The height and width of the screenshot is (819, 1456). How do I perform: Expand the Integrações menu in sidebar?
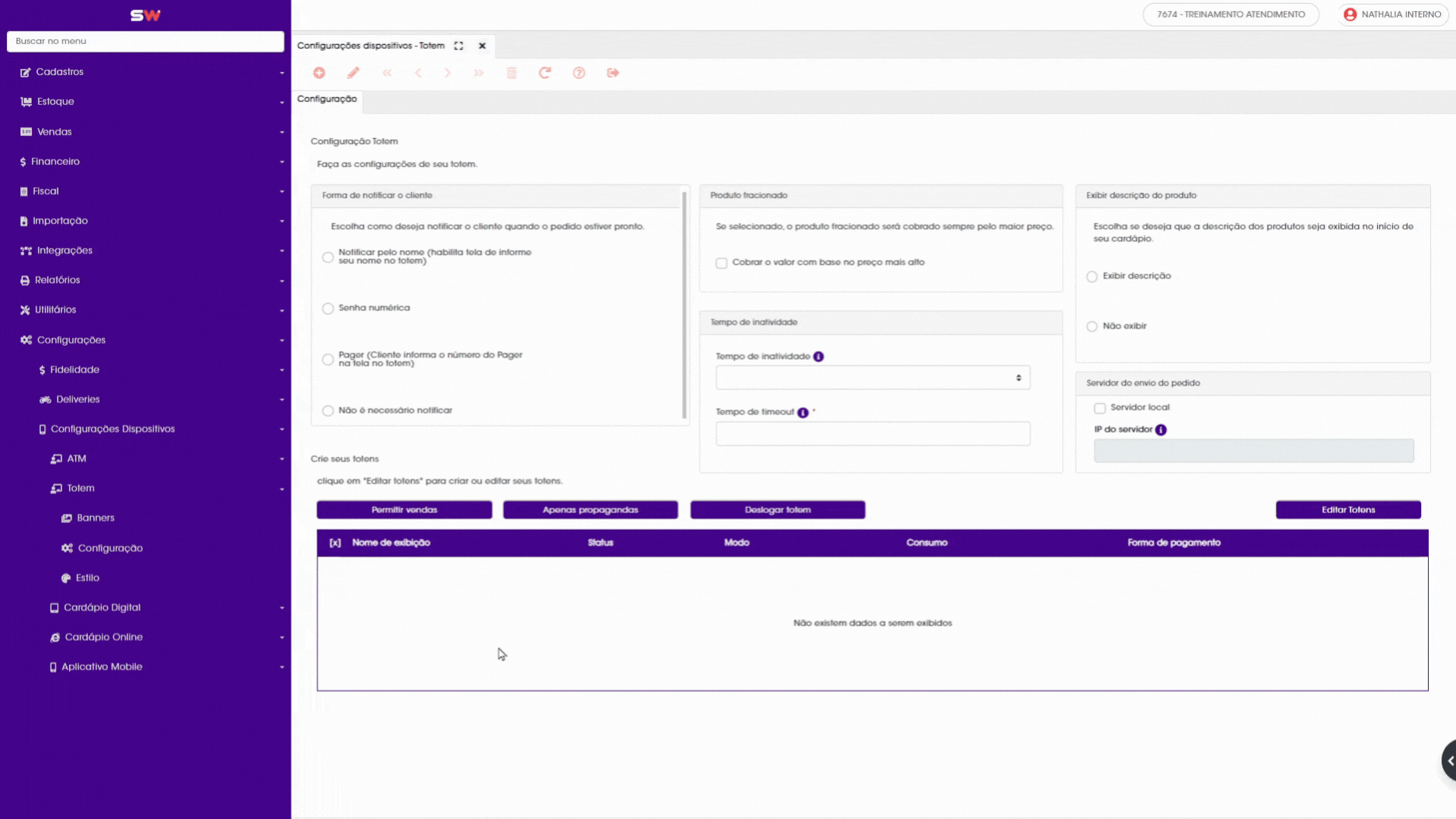pyautogui.click(x=145, y=250)
